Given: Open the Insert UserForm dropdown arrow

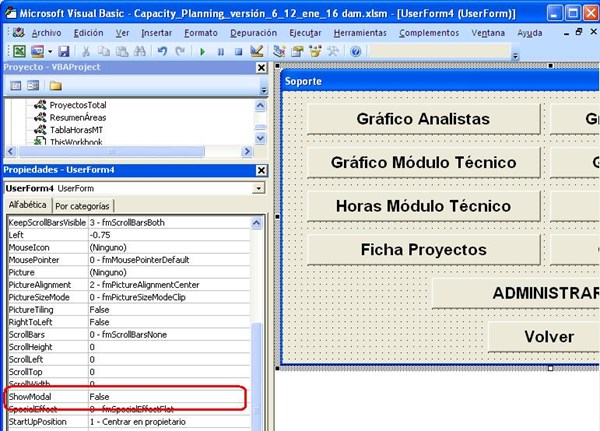Looking at the screenshot, I should click(50, 51).
